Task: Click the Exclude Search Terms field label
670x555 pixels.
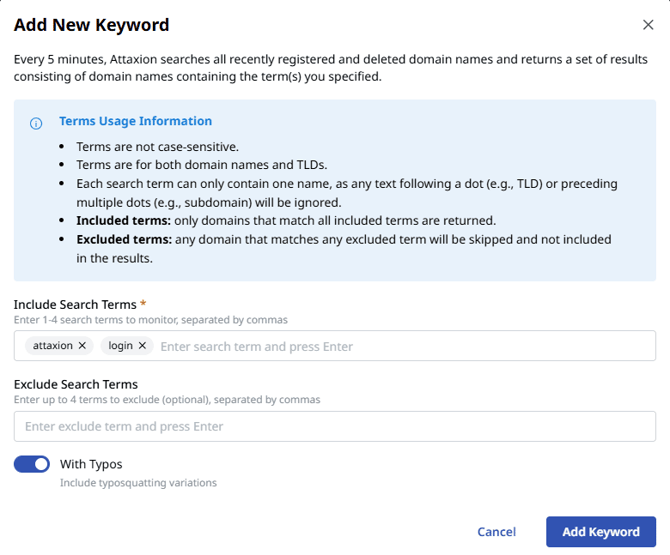Action: (76, 384)
